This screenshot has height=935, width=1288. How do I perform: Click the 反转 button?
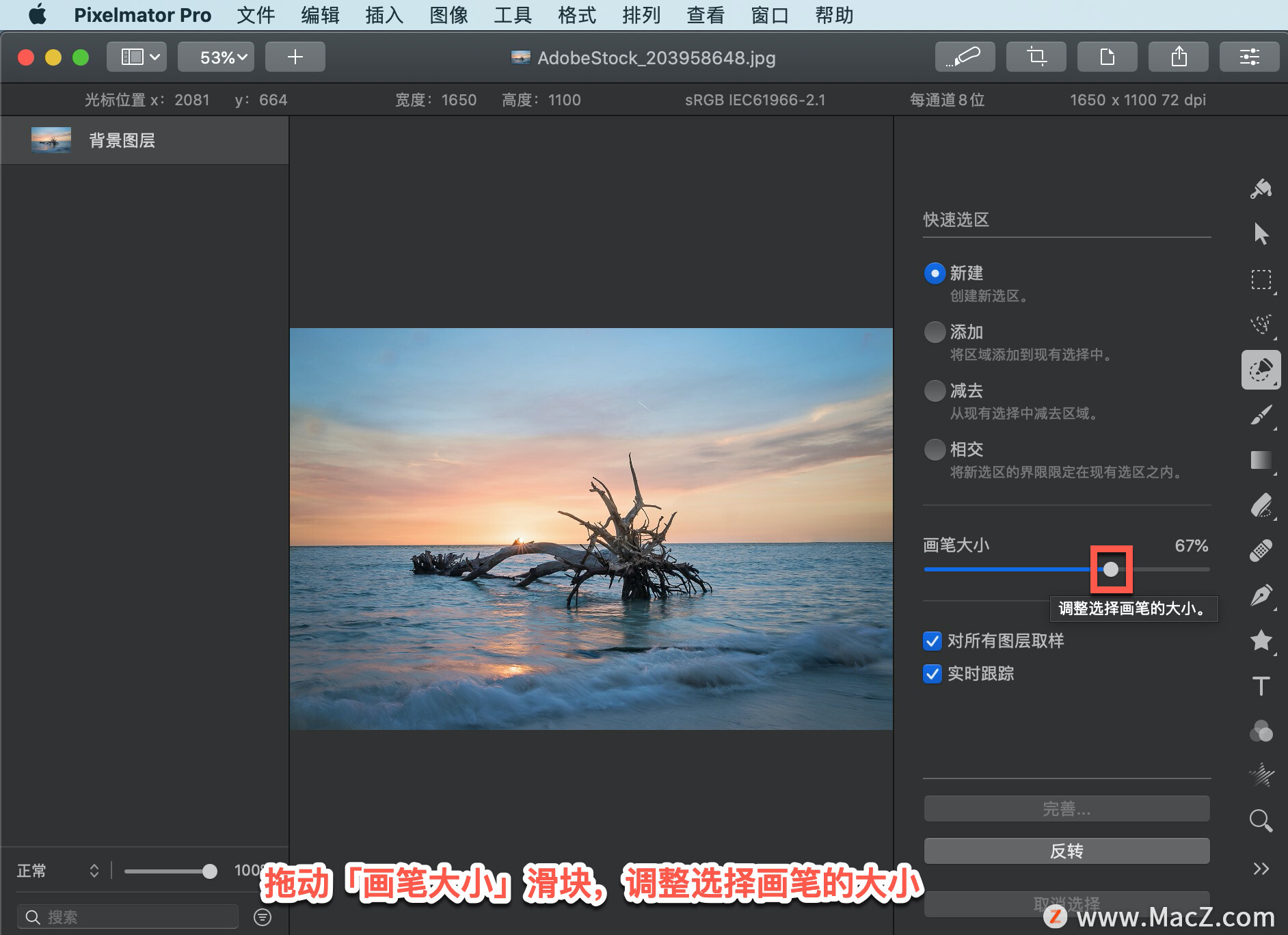pyautogui.click(x=1066, y=850)
